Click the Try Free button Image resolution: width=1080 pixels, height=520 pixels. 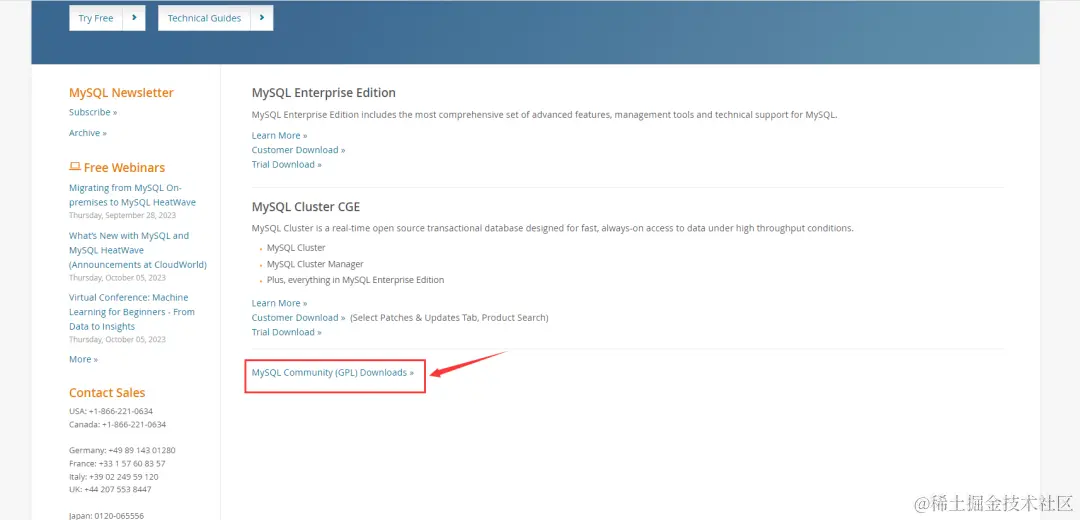tap(107, 18)
